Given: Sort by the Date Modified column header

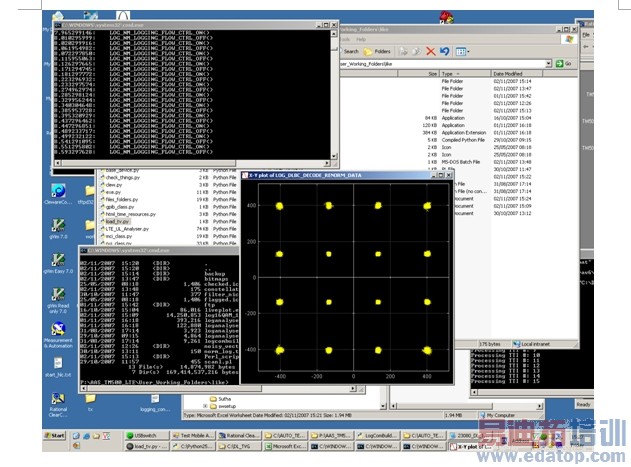Looking at the screenshot, I should click(x=517, y=74).
